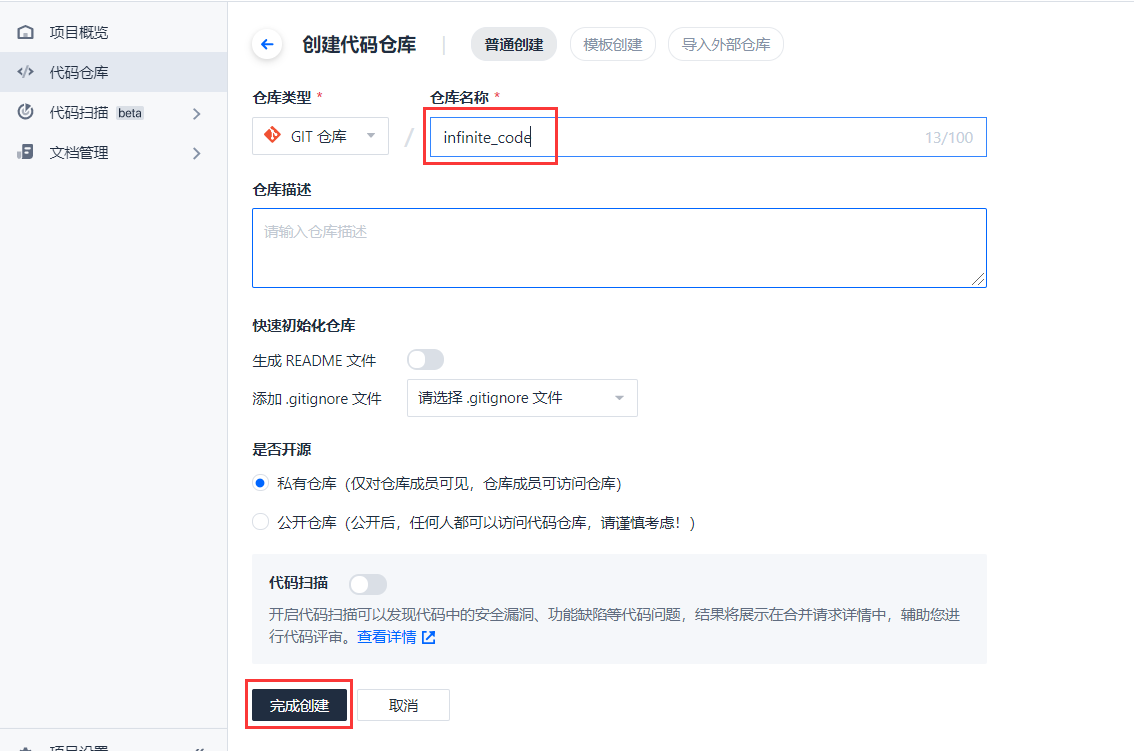Enable the 生成 README 文件 switch
The width and height of the screenshot is (1134, 751).
[425, 359]
